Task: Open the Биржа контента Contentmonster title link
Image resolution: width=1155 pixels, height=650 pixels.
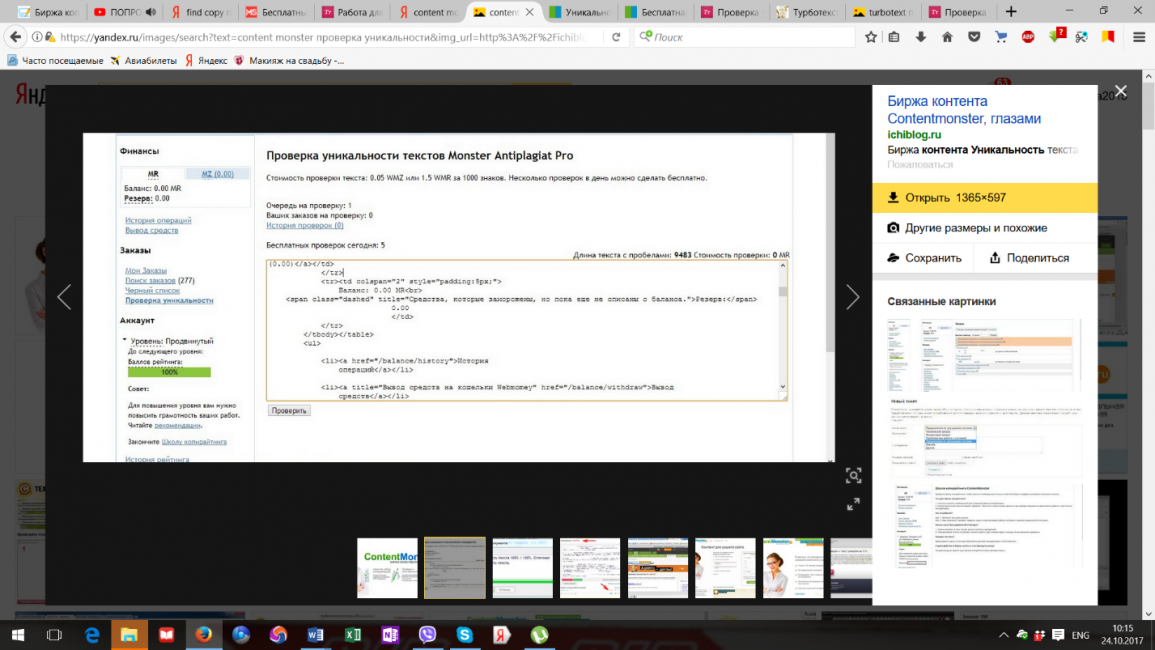Action: tap(963, 110)
